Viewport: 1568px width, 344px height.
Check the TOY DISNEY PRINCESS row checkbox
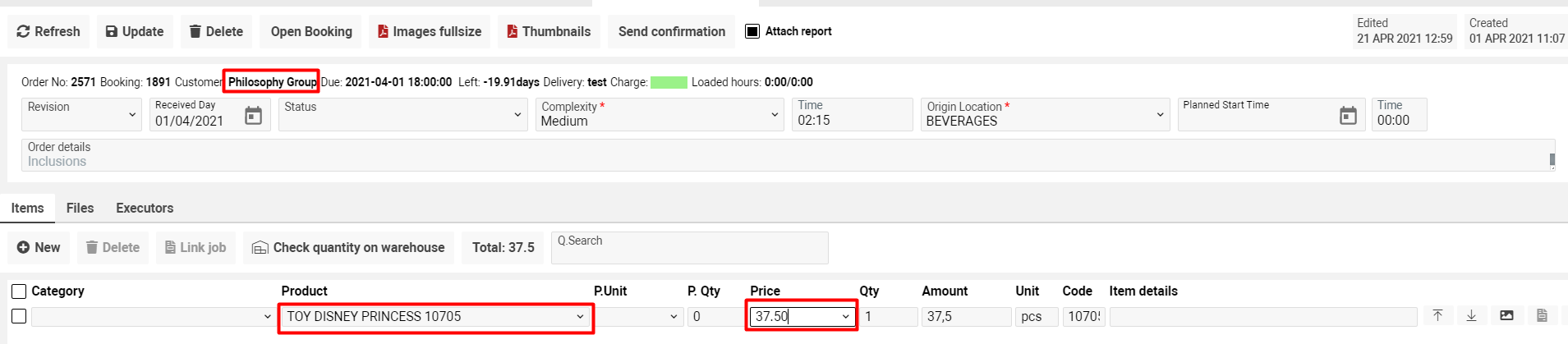[x=19, y=316]
